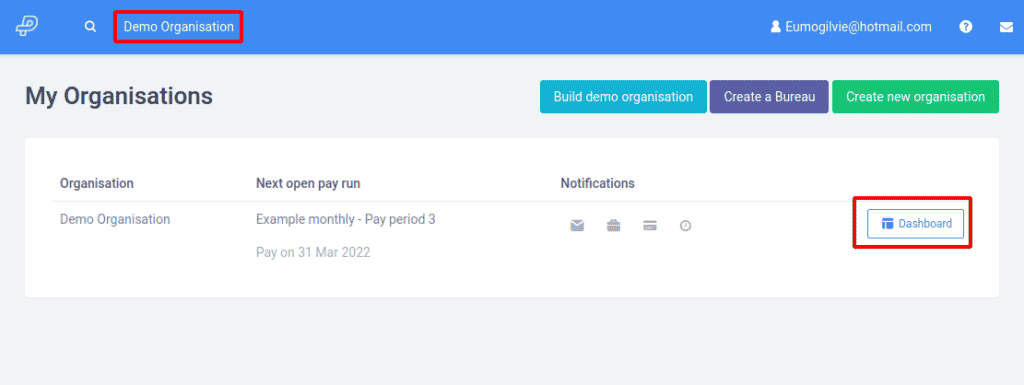Click Example monthly - Pay period 3 text

pos(345,219)
